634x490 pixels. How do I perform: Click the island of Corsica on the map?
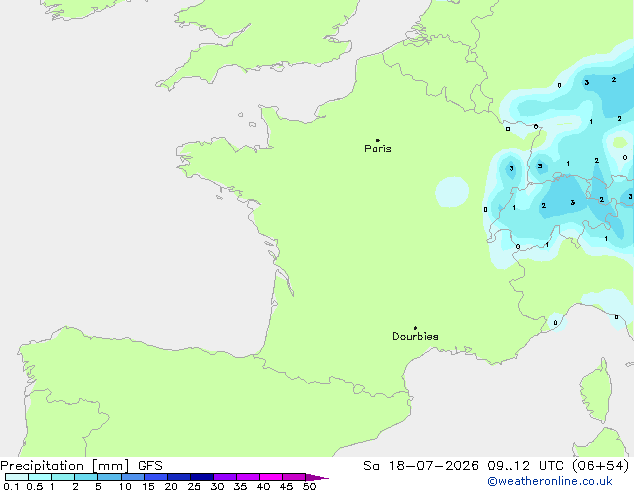pos(596,391)
